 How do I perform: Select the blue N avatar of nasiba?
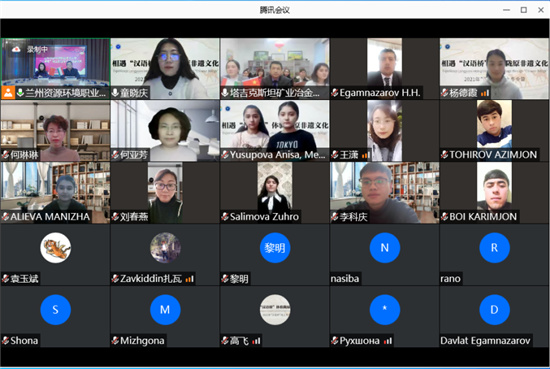pos(385,248)
